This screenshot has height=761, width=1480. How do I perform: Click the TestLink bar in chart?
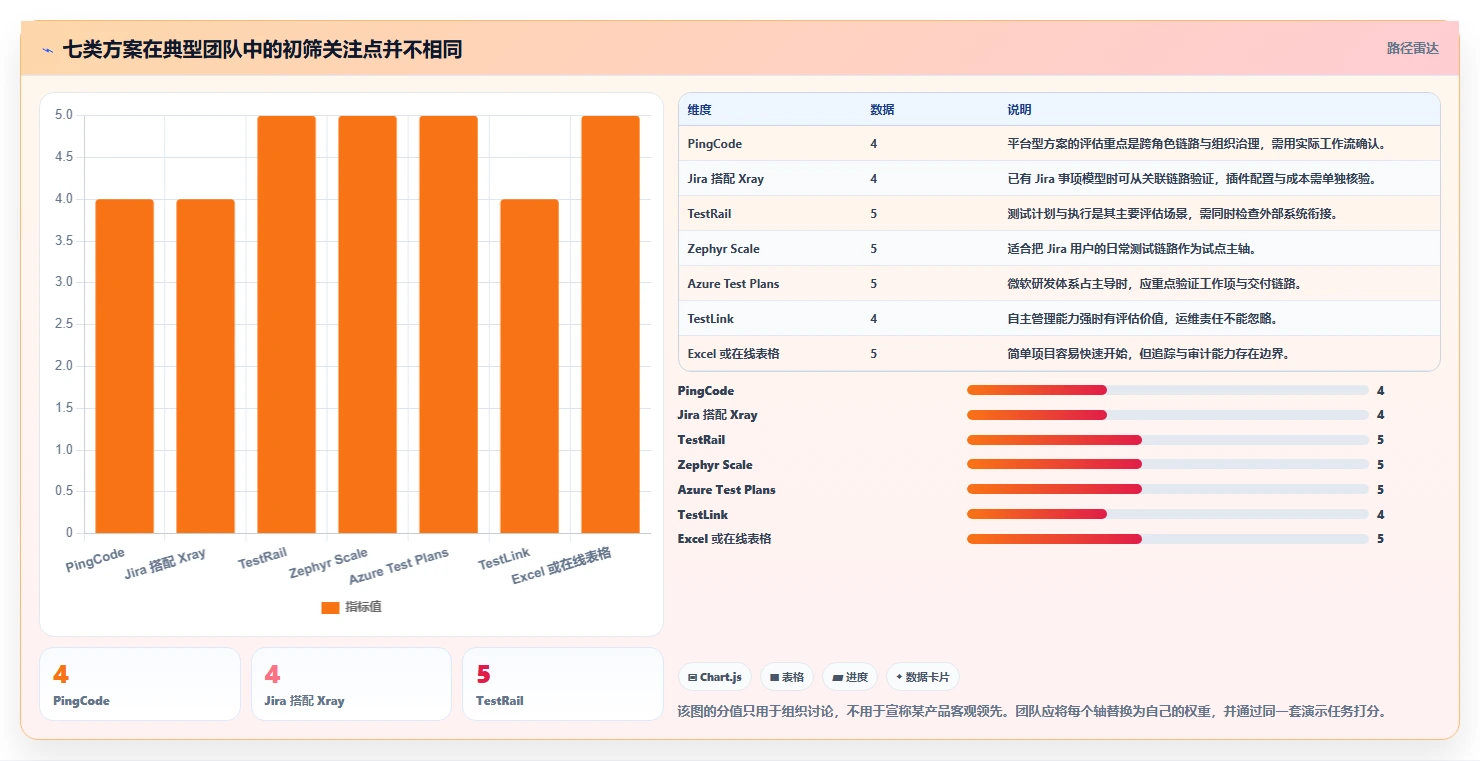[x=529, y=366]
